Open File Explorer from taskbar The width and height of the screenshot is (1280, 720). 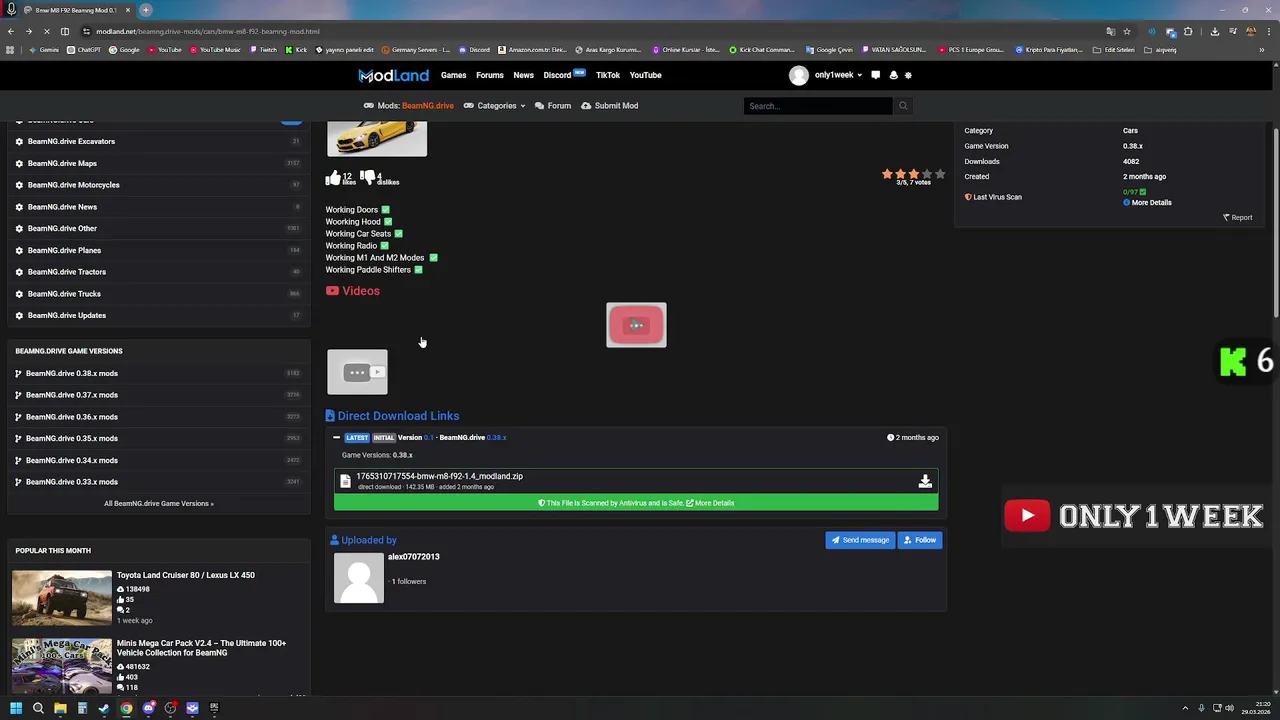click(60, 708)
